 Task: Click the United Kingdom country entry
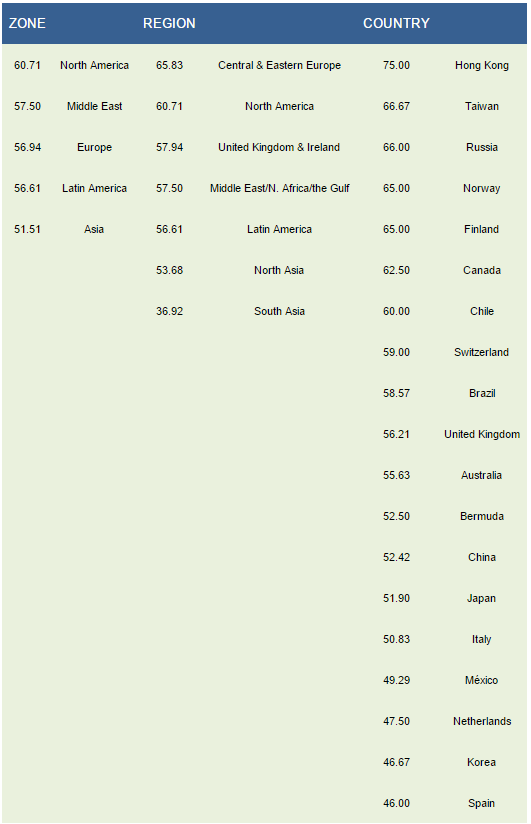482,434
